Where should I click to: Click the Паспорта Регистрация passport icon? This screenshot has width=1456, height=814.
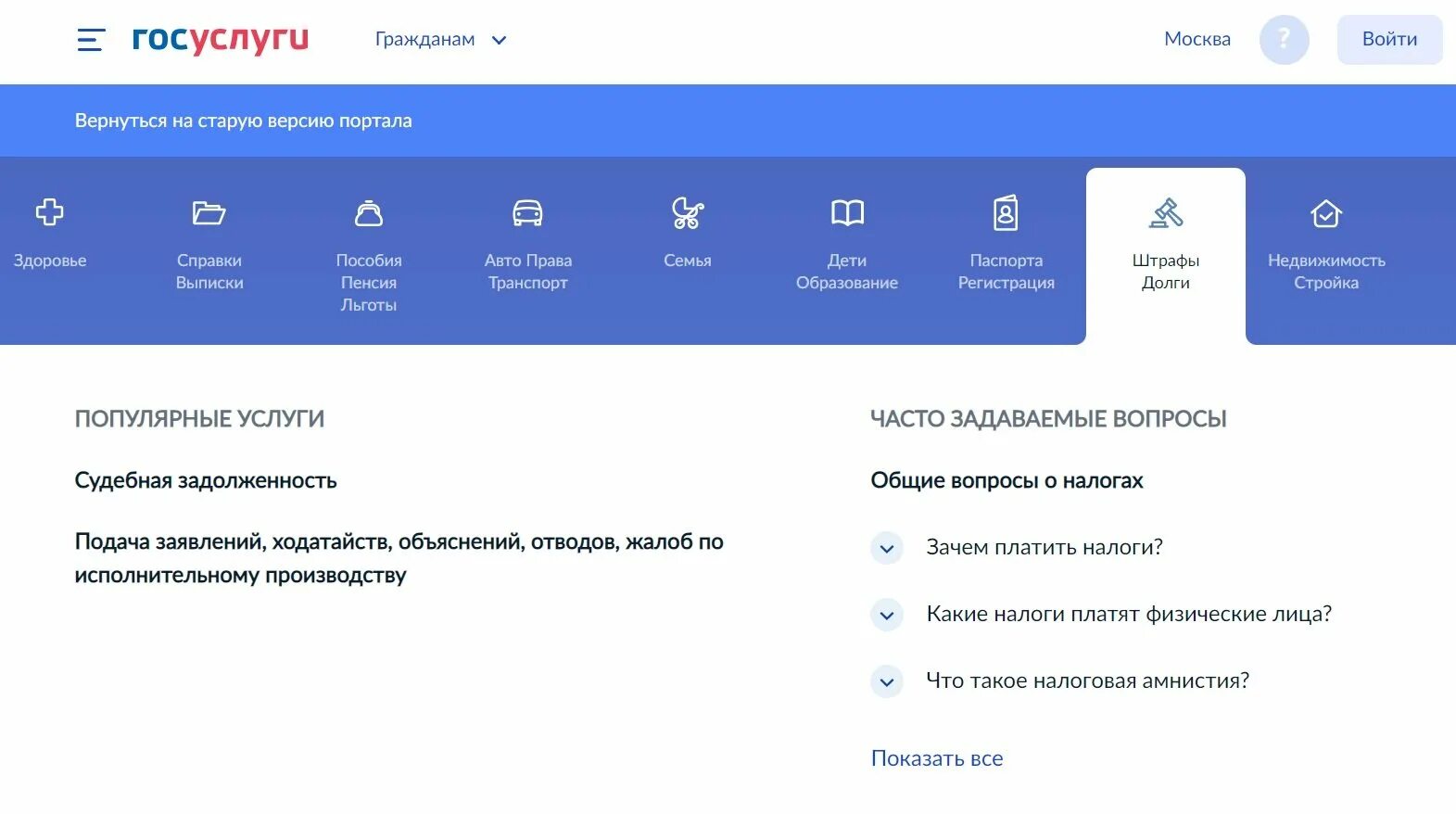click(1006, 213)
